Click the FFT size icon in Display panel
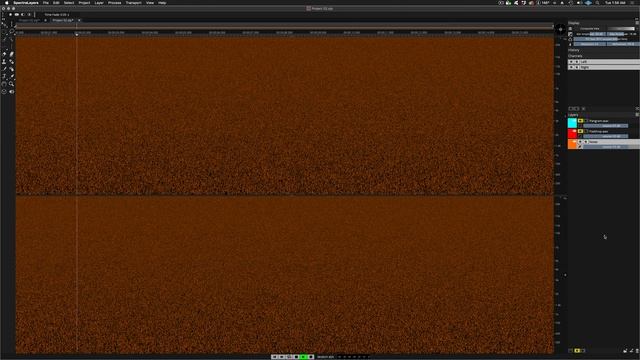 point(571,39)
